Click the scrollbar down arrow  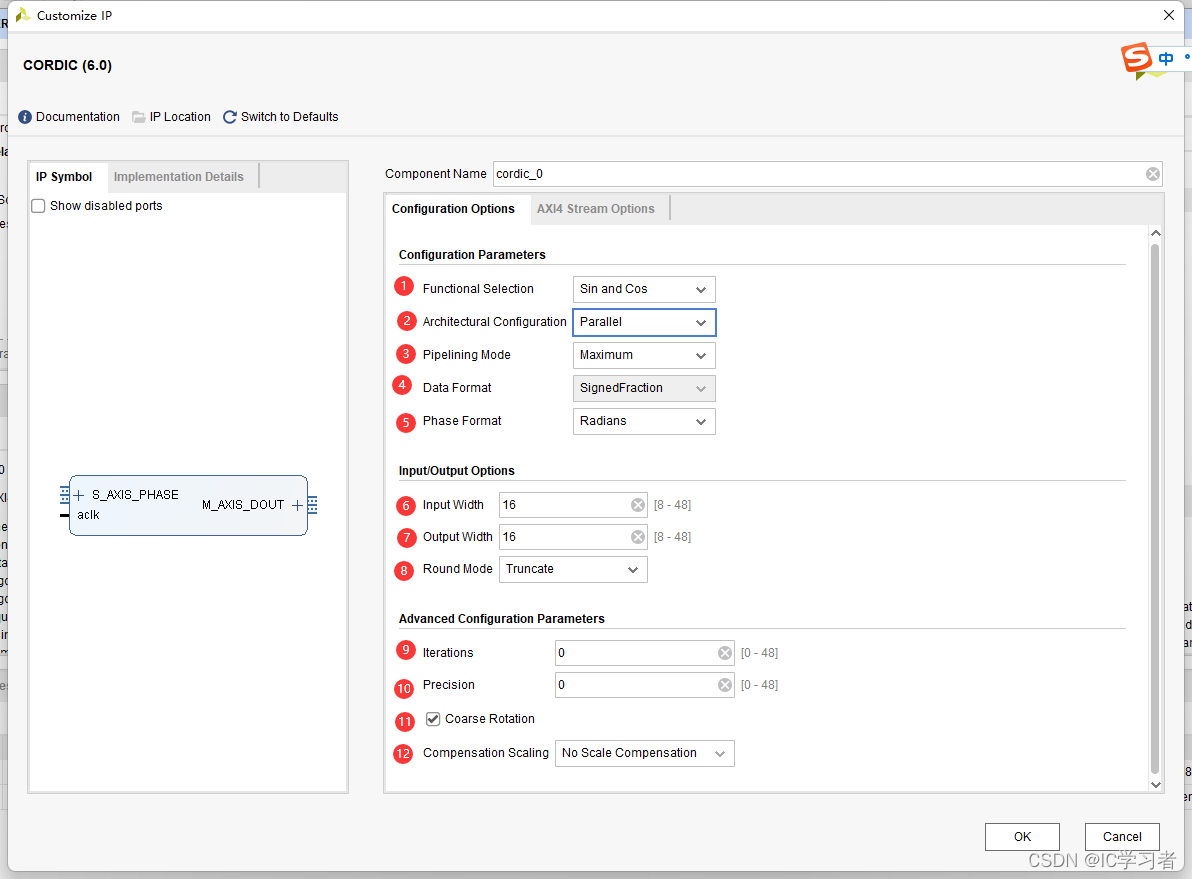pyautogui.click(x=1156, y=785)
